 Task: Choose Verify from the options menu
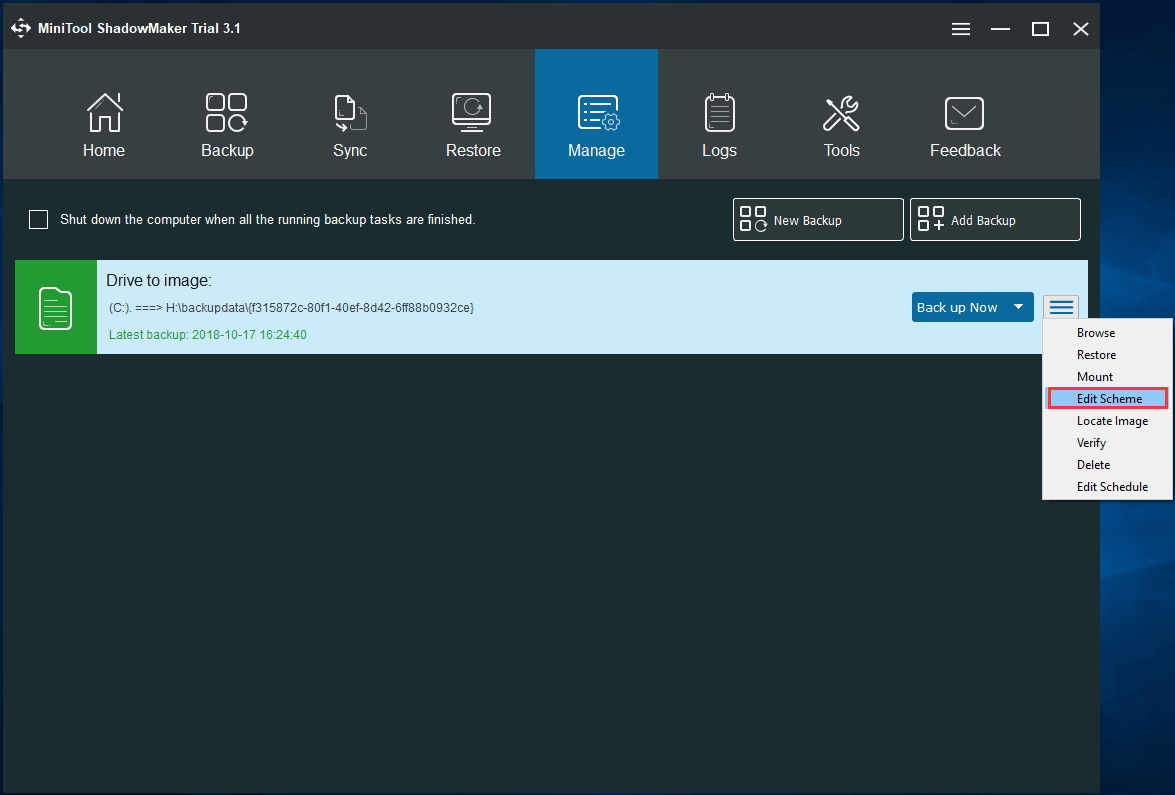click(x=1091, y=442)
